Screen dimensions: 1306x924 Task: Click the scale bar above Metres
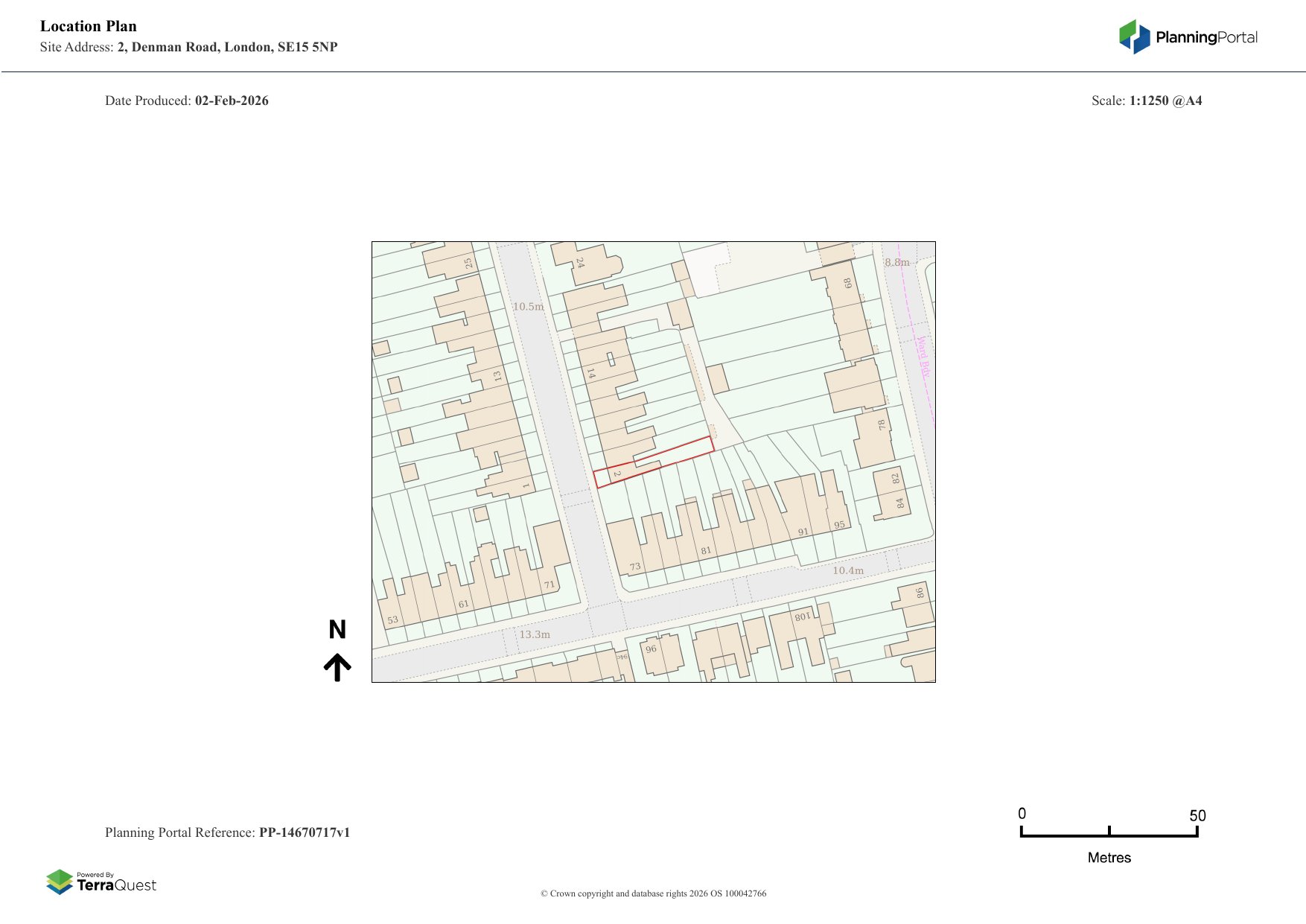(x=1109, y=834)
